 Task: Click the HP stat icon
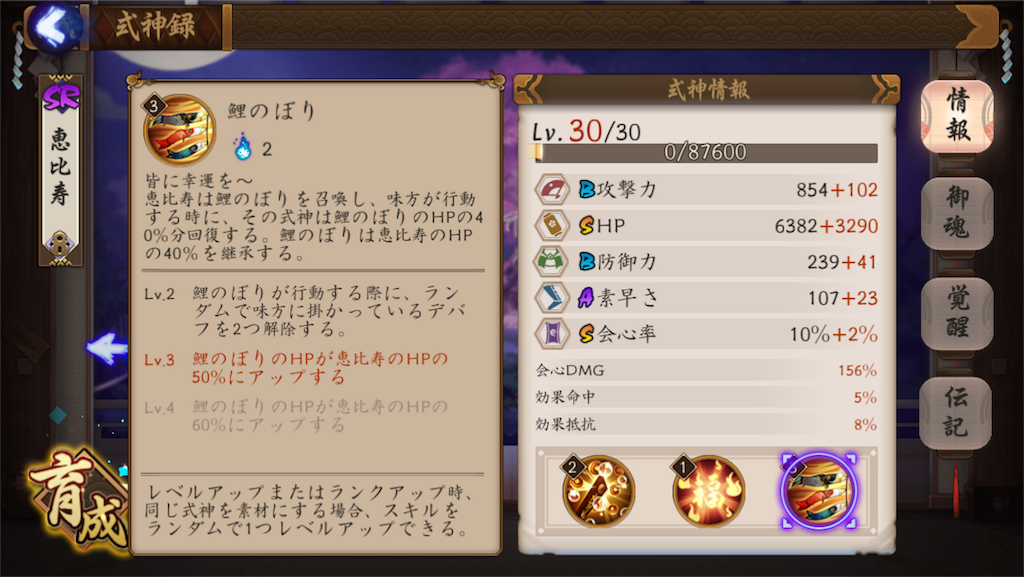click(552, 226)
